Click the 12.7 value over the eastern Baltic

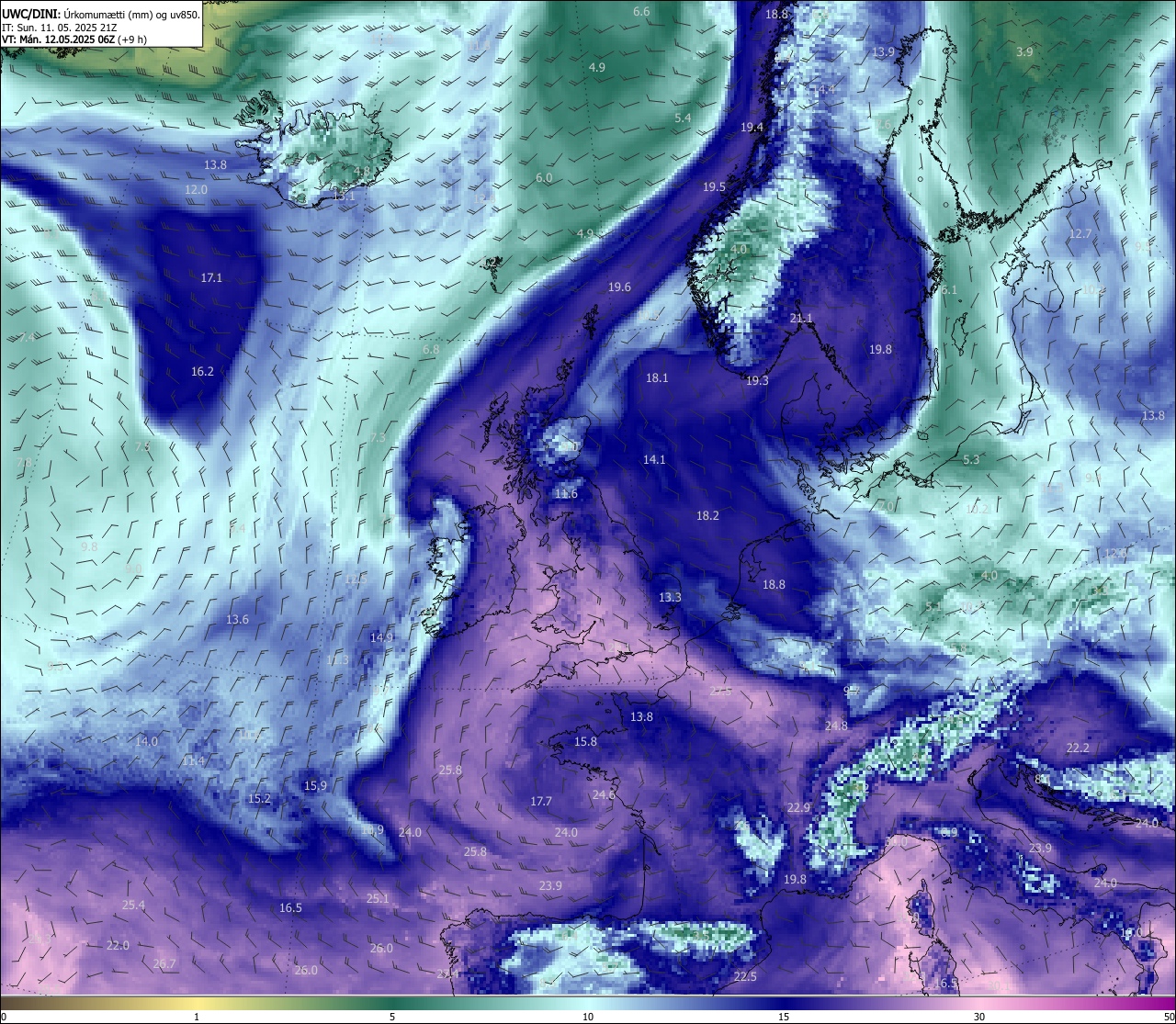[1080, 234]
